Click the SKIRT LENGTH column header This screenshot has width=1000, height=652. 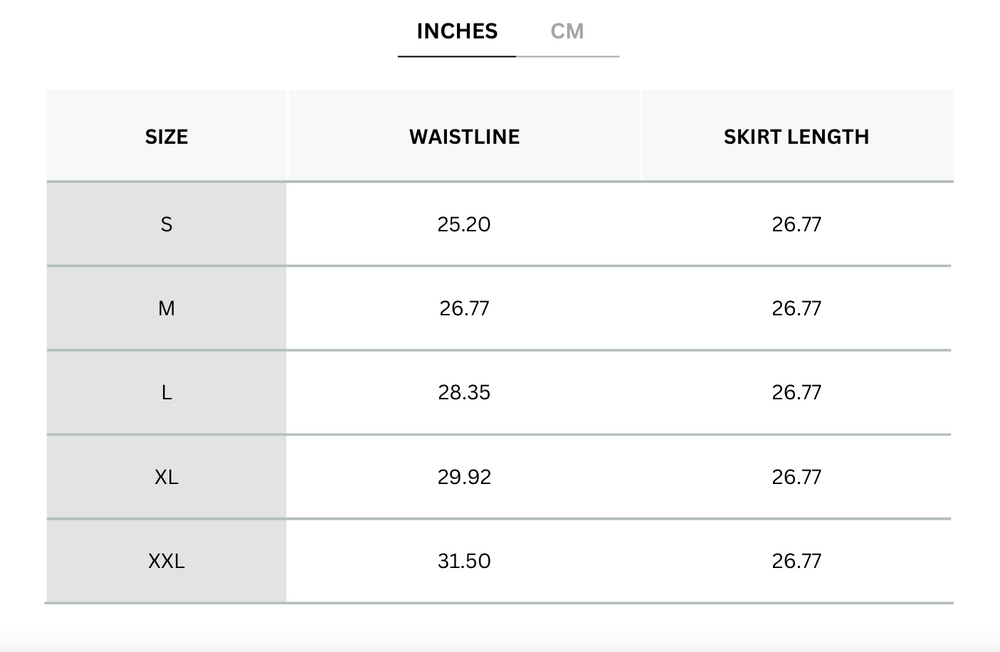796,137
